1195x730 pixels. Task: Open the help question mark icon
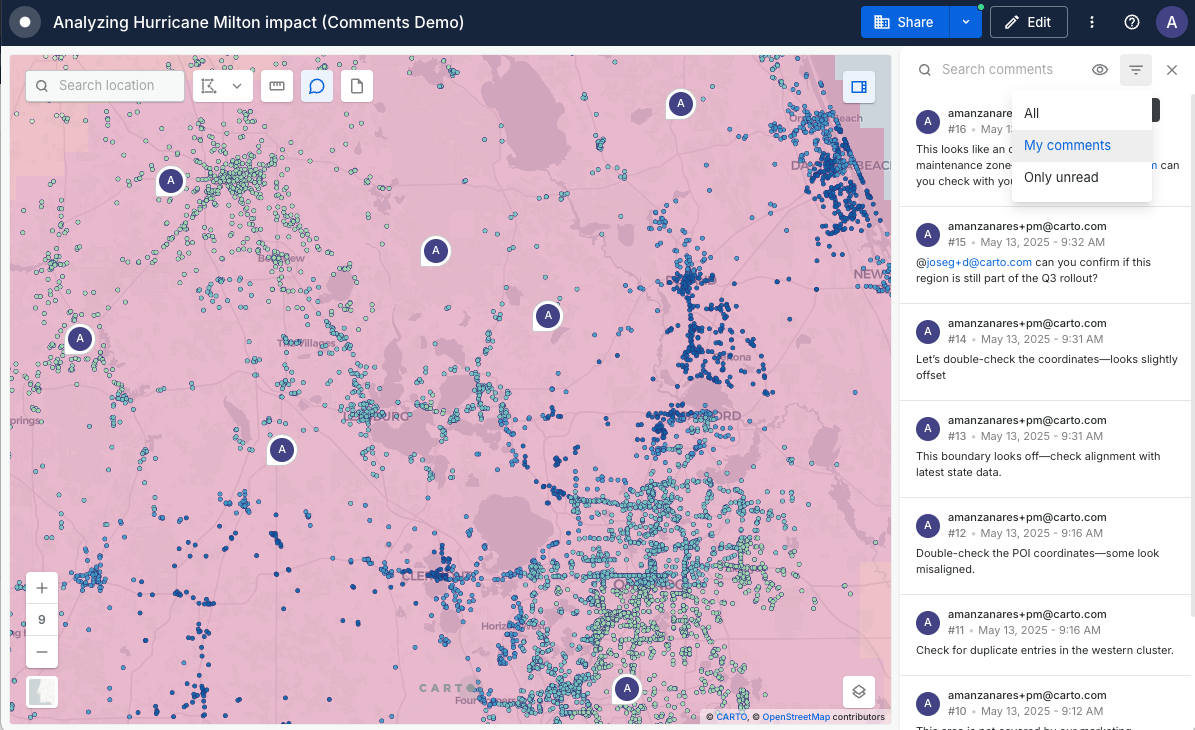point(1132,22)
